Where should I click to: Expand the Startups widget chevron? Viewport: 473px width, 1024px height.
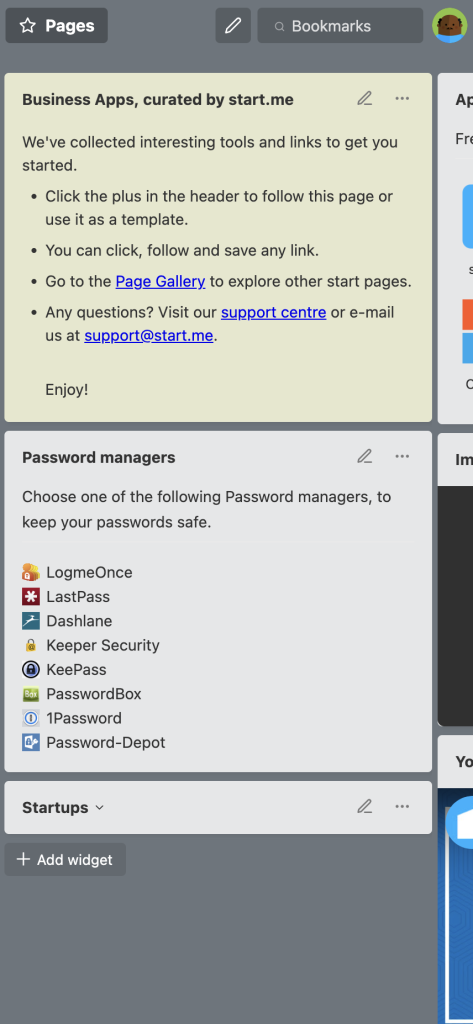[x=99, y=808]
